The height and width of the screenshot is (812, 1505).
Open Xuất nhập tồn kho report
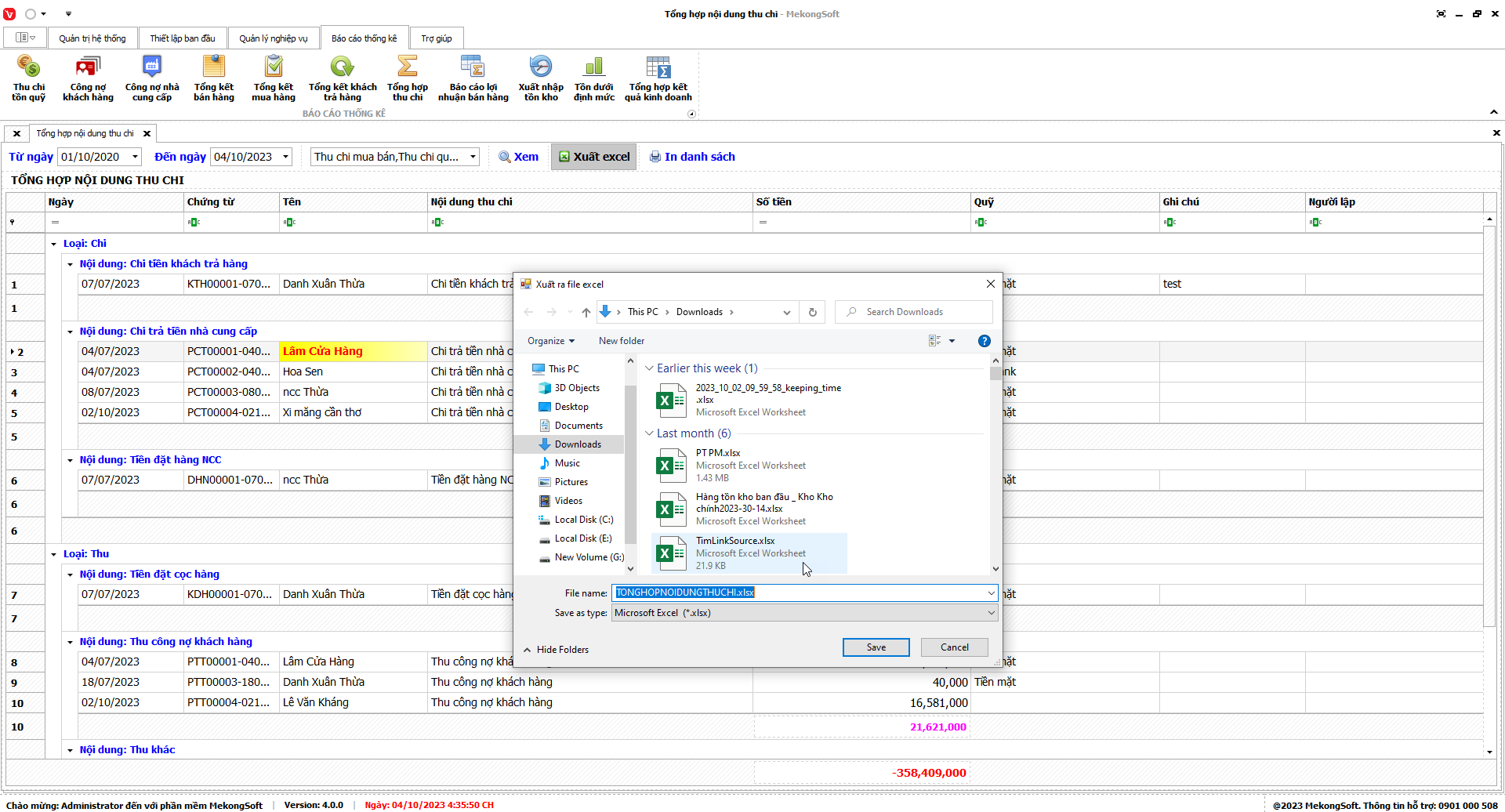tap(540, 78)
